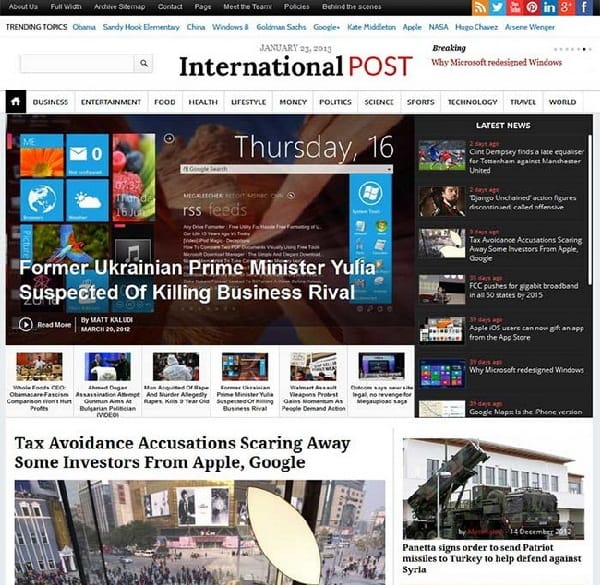600x585 pixels.
Task: Open the Business category
Action: pyautogui.click(x=50, y=102)
